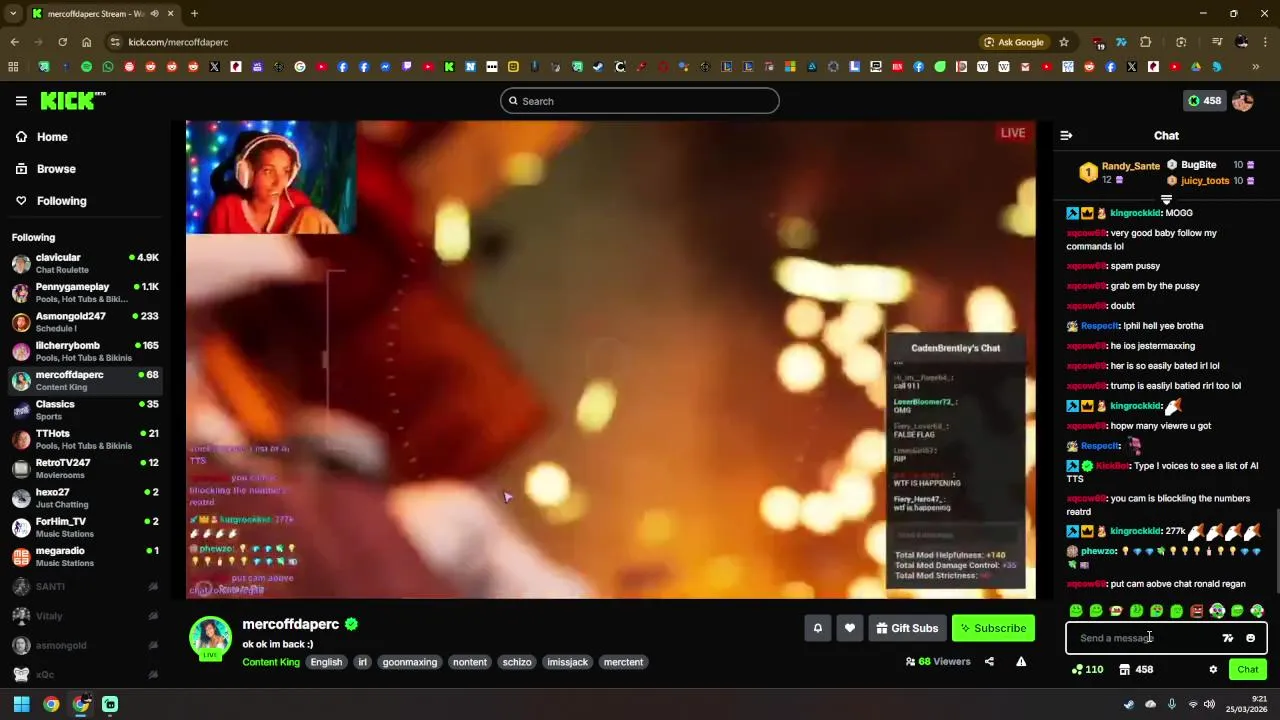This screenshot has width=1280, height=720.
Task: Open the 7TV emote menu in chat input
Action: point(1228,638)
